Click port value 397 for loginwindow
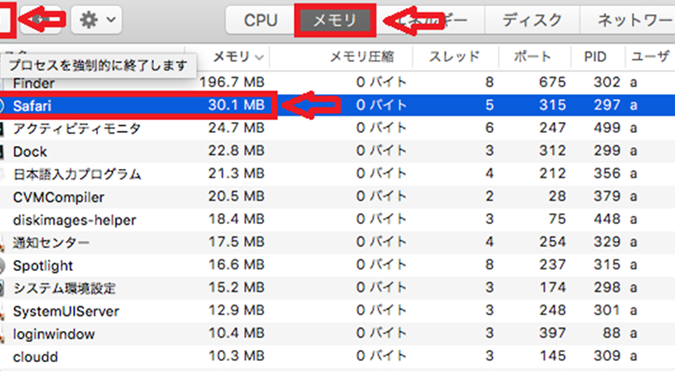This screenshot has height=371, width=675. (x=552, y=333)
